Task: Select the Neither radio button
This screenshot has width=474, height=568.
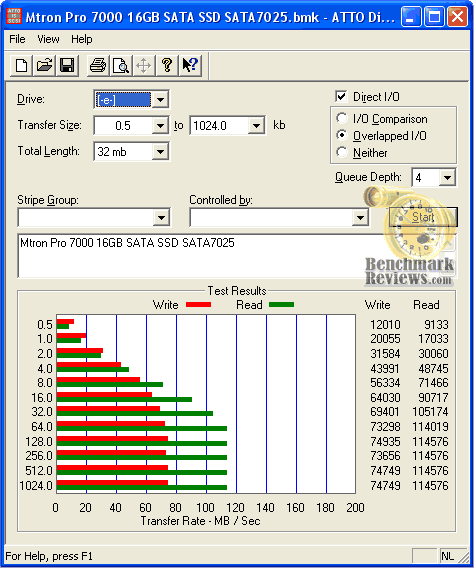Action: pos(341,152)
